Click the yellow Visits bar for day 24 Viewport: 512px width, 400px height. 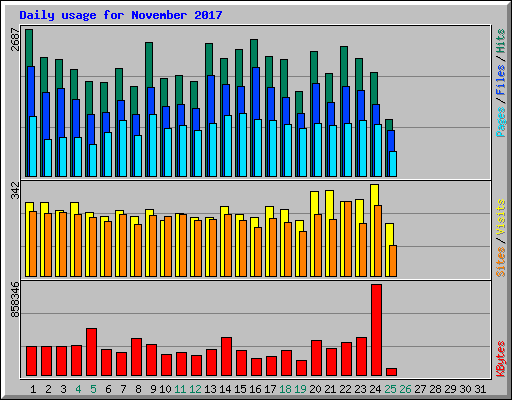click(374, 195)
